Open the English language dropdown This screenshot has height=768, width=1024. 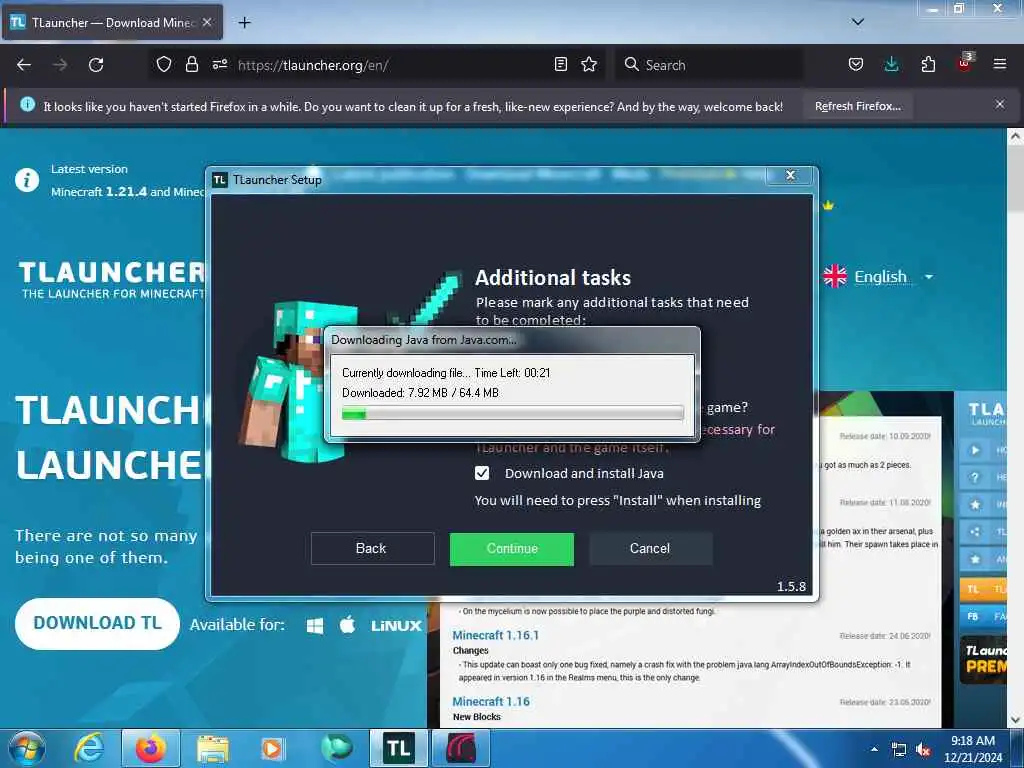coord(878,277)
